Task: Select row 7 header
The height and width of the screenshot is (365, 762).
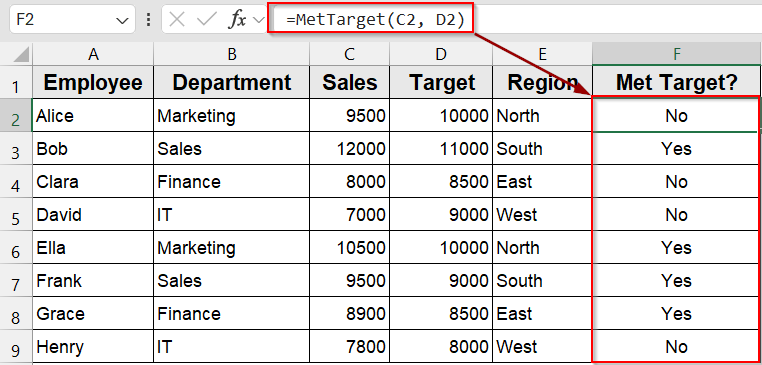Action: pos(16,281)
